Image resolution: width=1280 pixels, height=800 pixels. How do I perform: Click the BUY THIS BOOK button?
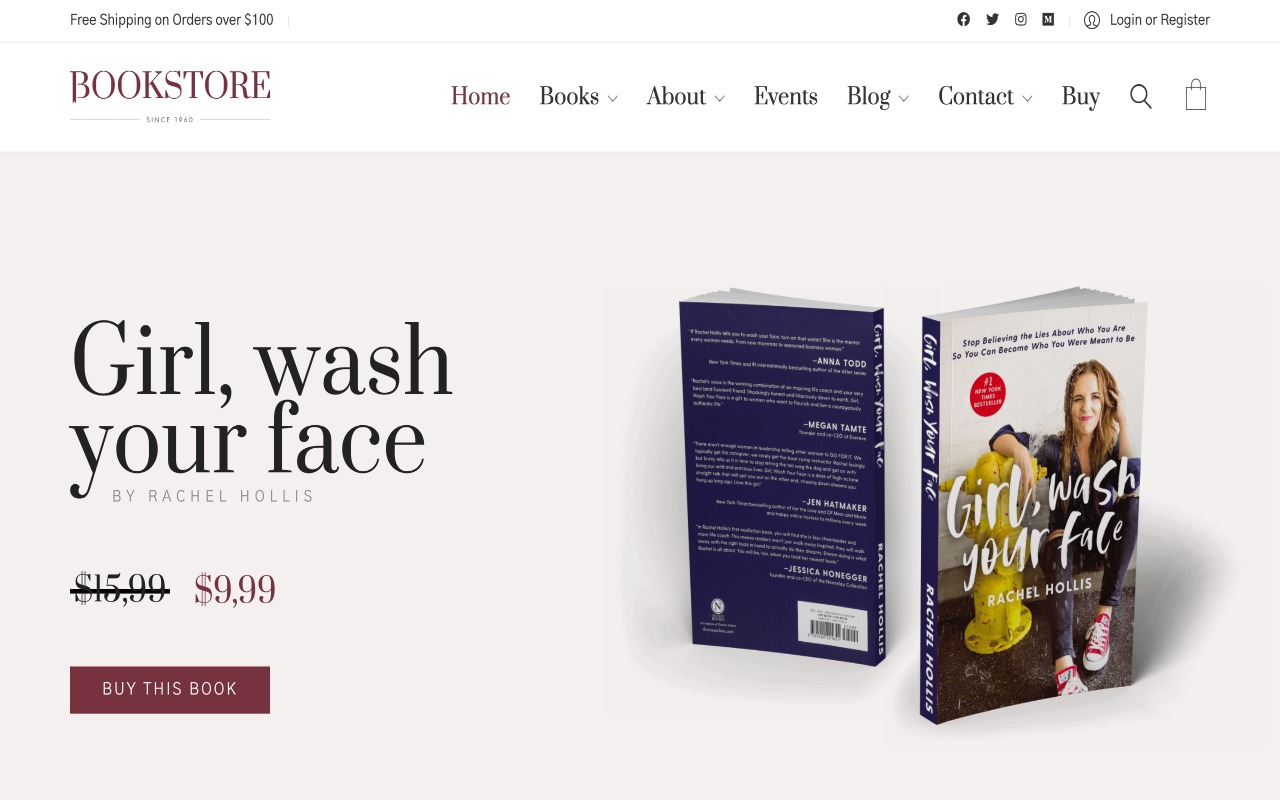(170, 690)
